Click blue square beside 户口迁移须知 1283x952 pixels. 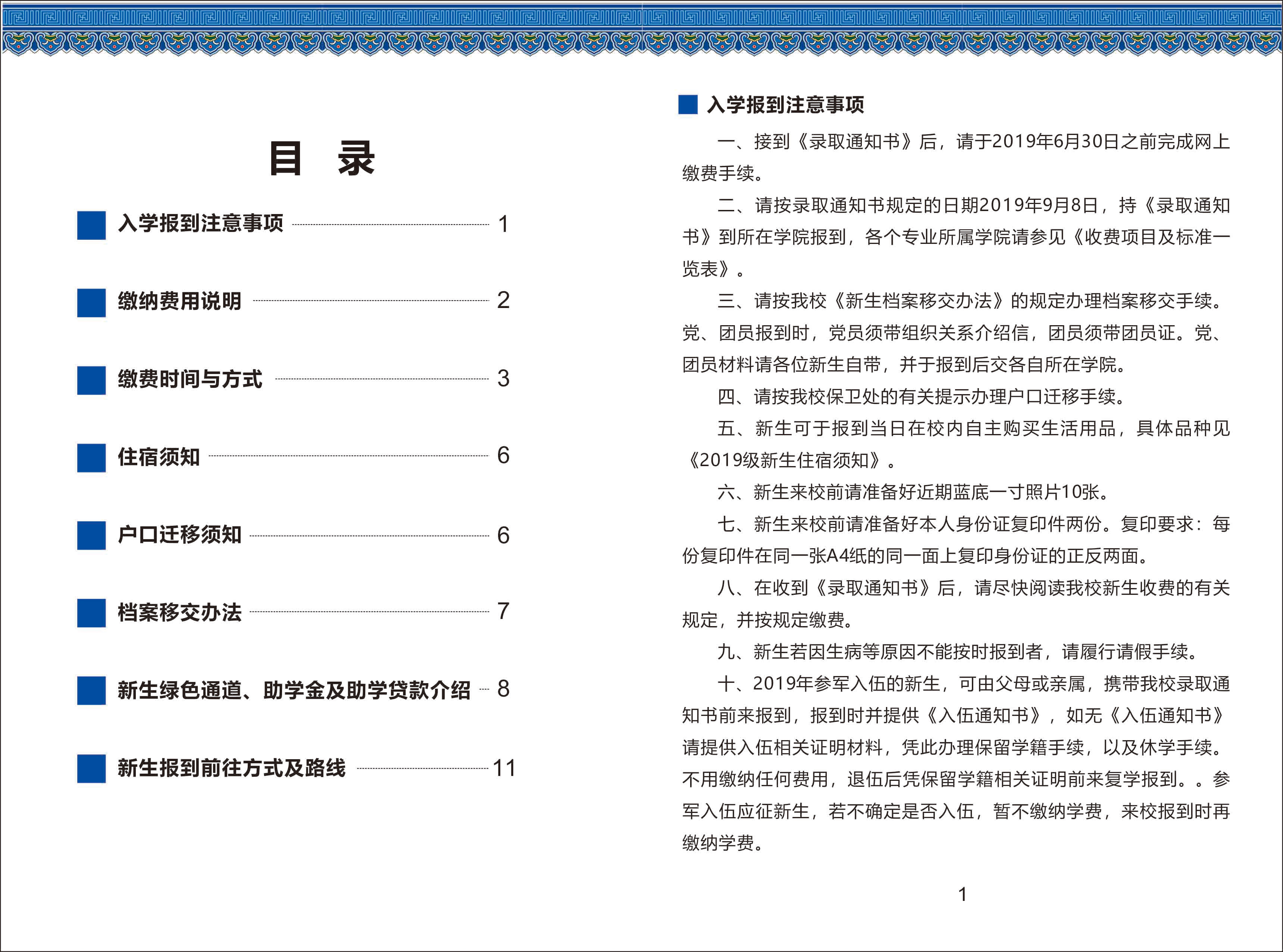pos(91,535)
